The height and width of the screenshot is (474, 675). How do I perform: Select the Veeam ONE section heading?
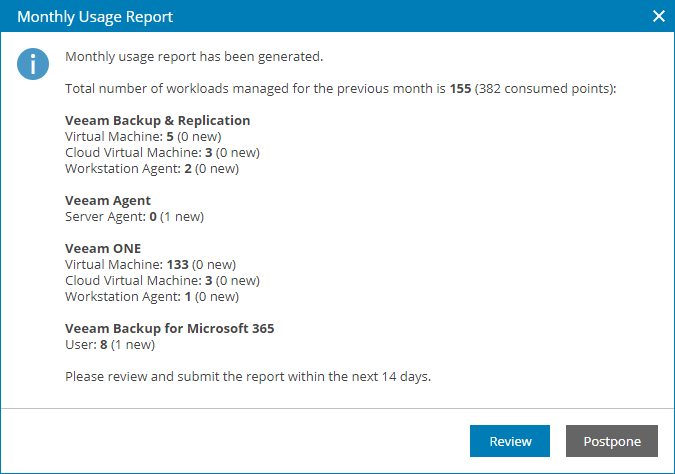click(x=103, y=248)
